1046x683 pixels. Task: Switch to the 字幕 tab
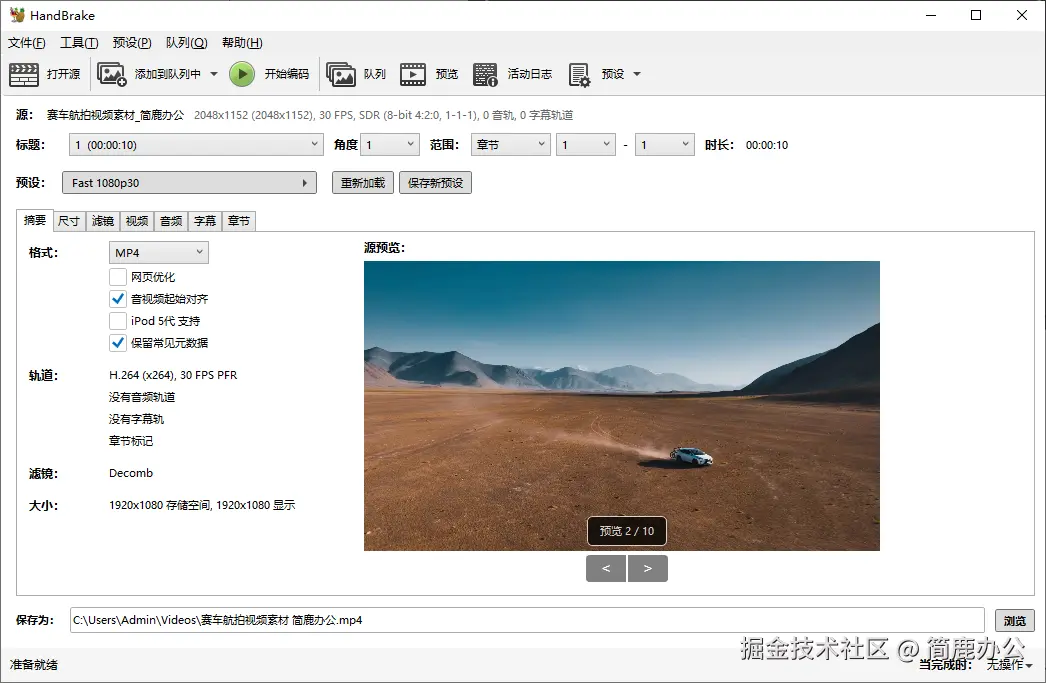point(205,221)
